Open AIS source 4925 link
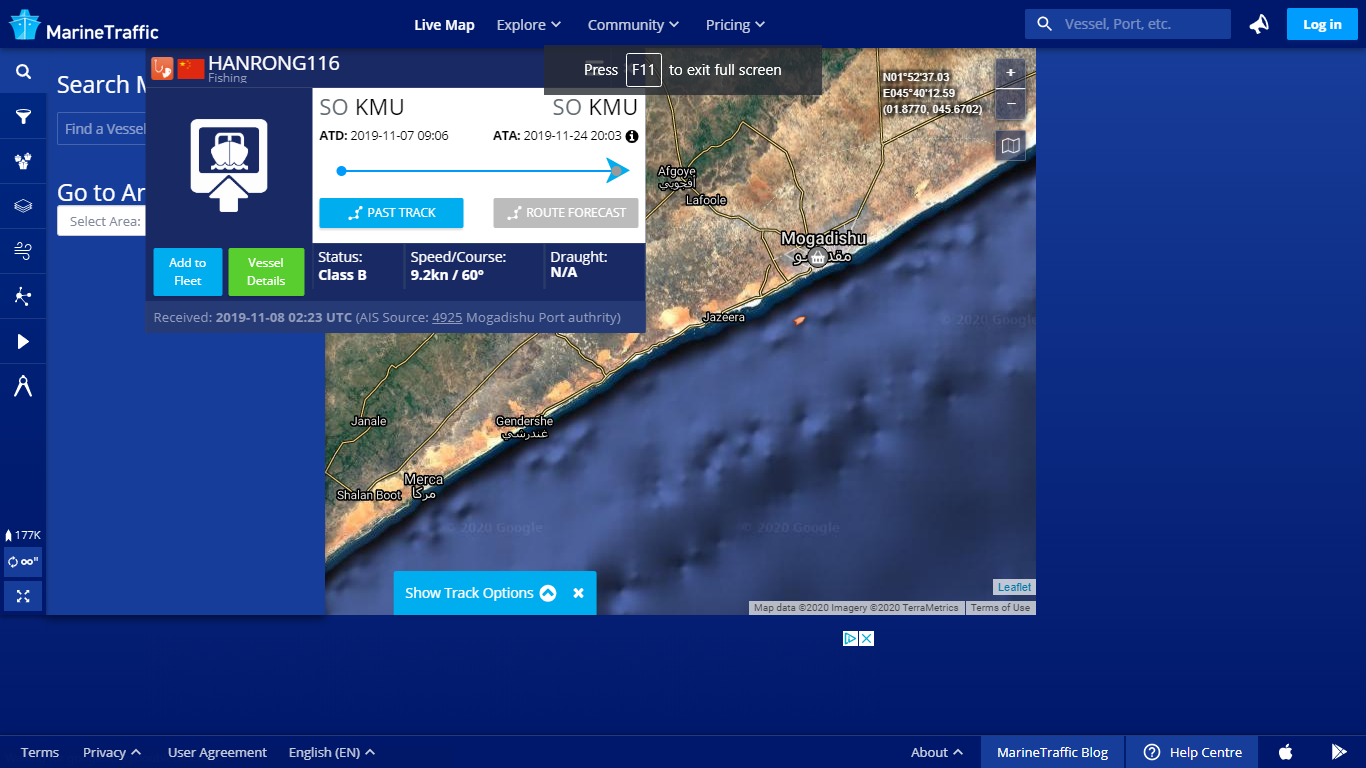 (x=447, y=317)
